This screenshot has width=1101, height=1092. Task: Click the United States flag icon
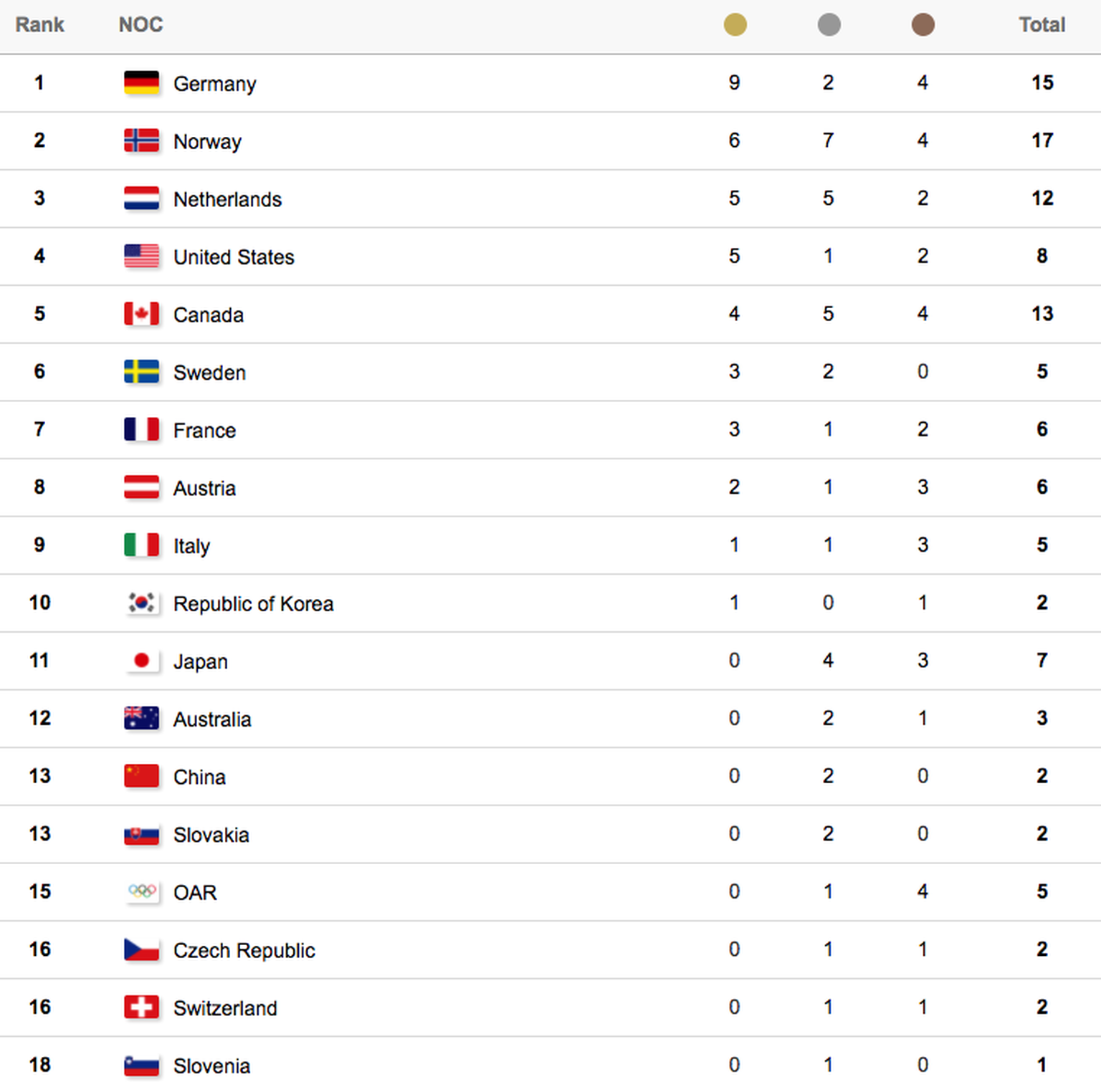click(141, 256)
